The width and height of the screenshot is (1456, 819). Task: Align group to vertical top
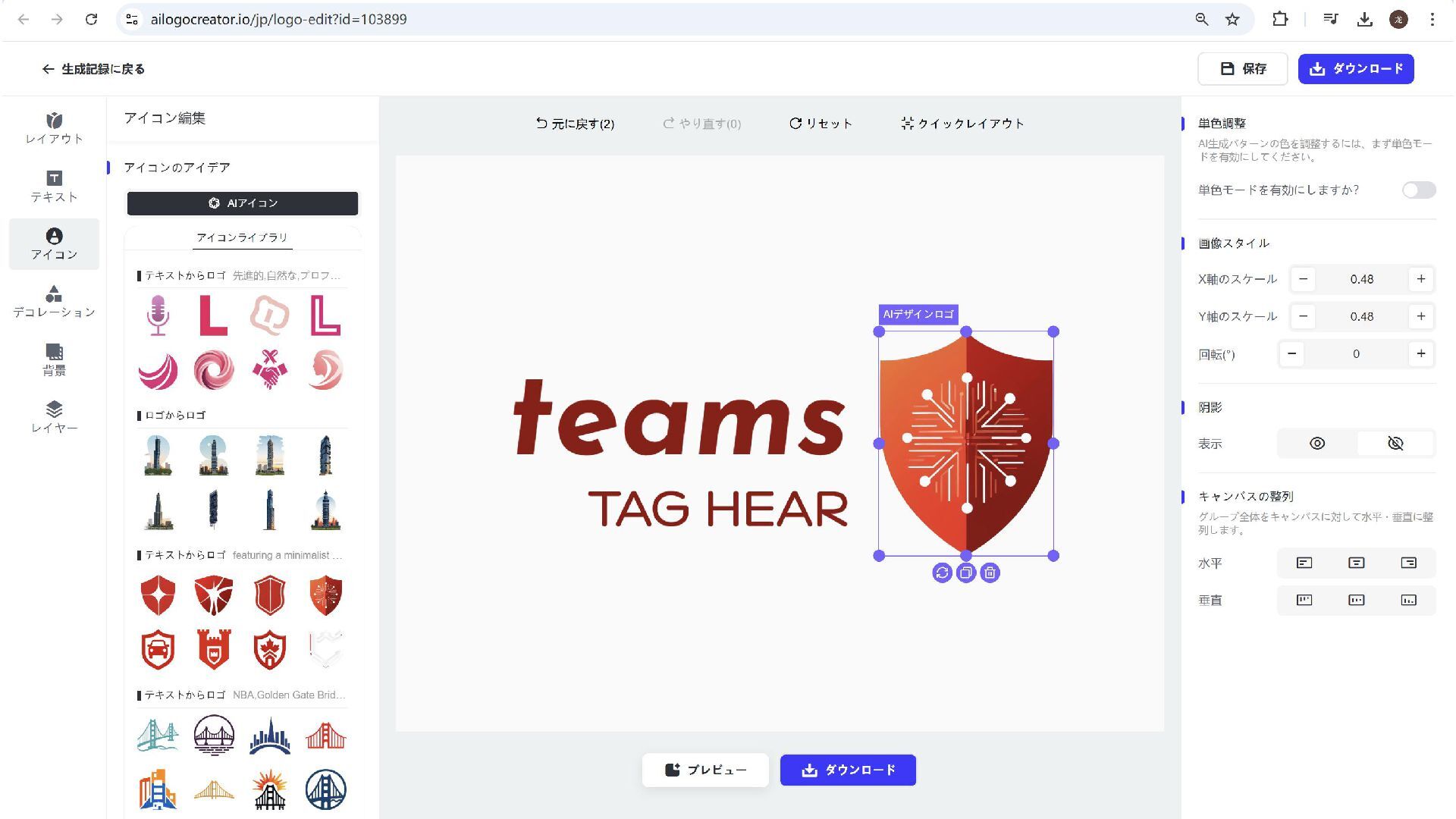(1304, 600)
